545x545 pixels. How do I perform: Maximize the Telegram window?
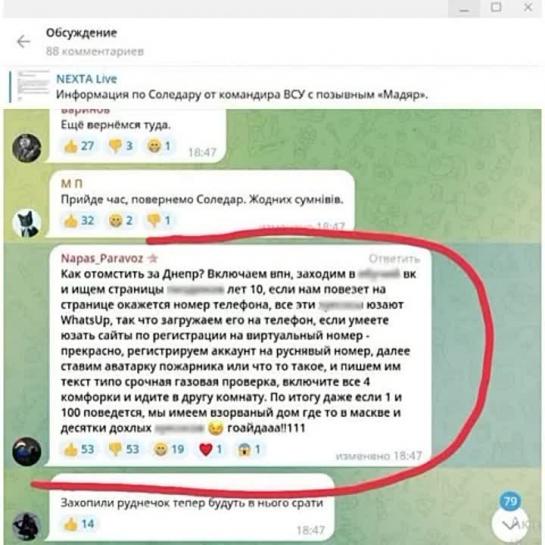pos(496,7)
